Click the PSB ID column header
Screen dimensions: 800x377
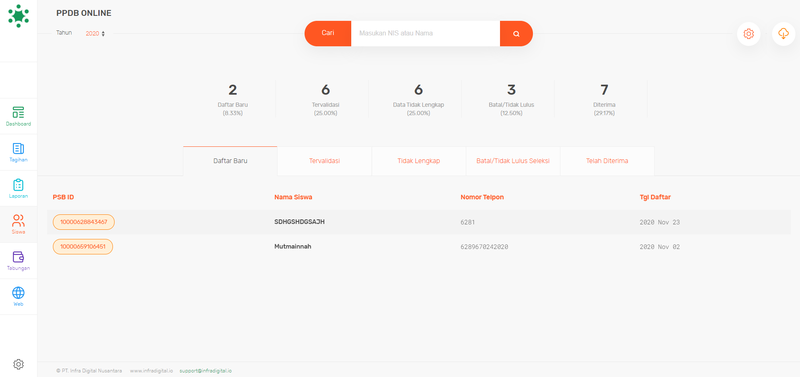point(63,197)
